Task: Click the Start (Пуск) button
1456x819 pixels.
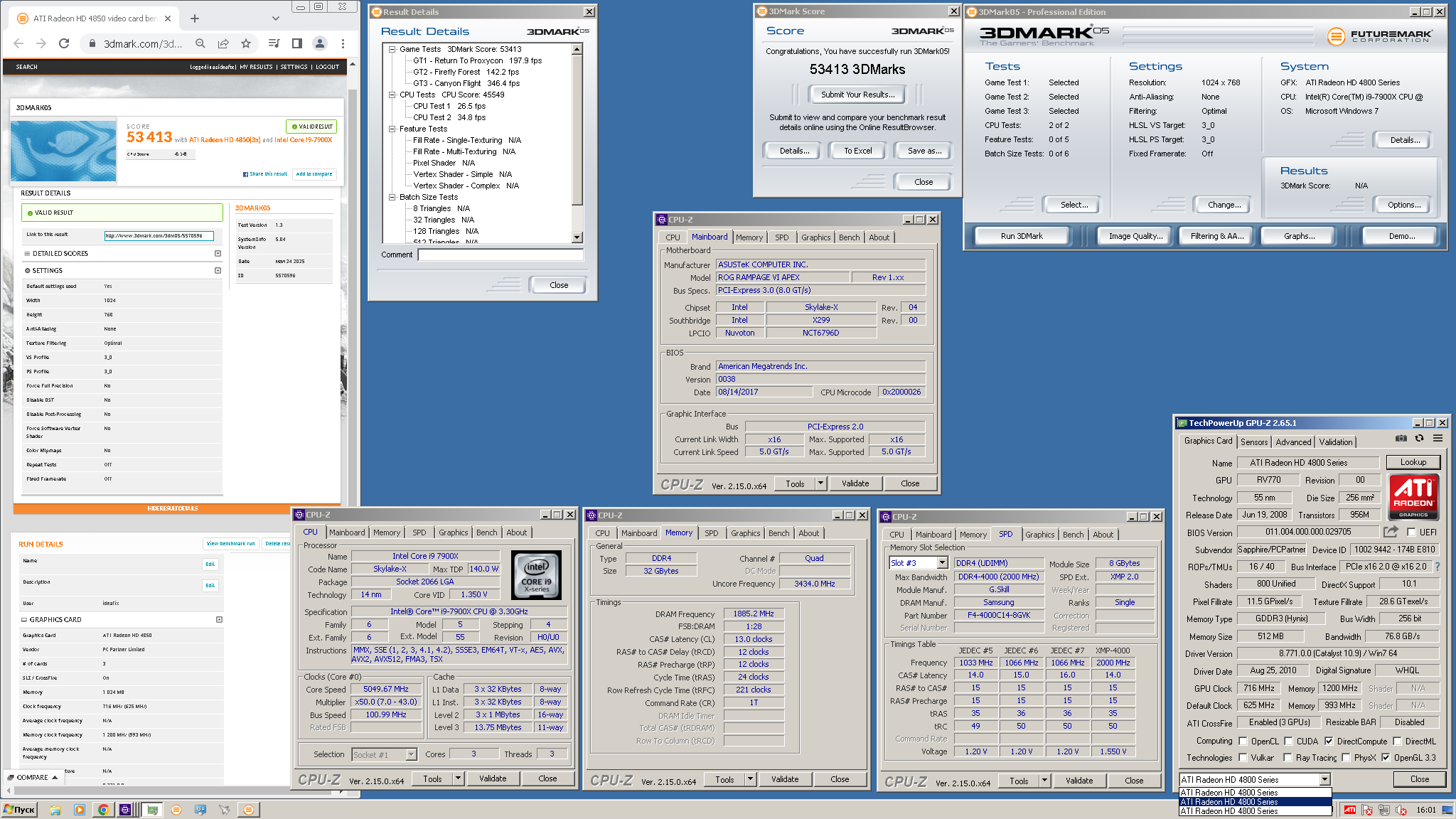Action: pyautogui.click(x=20, y=810)
